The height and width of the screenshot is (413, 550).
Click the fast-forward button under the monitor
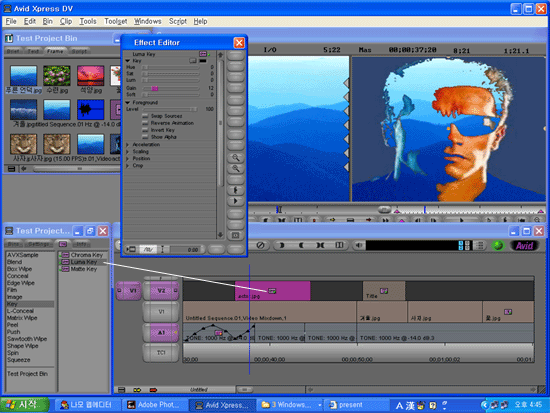pos(385,220)
